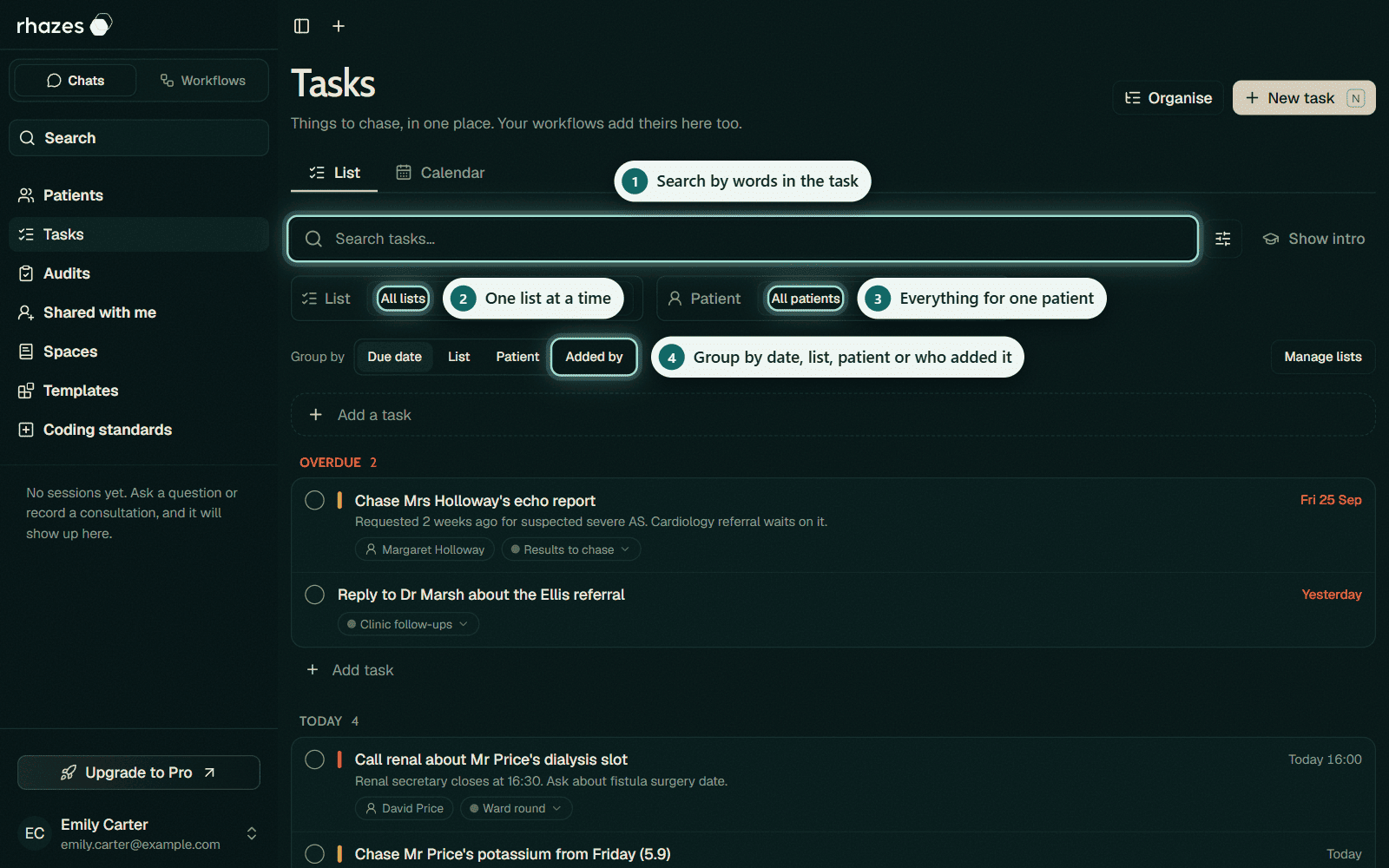Screen dimensions: 1389x868
Task: Create a New task
Action: (x=1304, y=98)
